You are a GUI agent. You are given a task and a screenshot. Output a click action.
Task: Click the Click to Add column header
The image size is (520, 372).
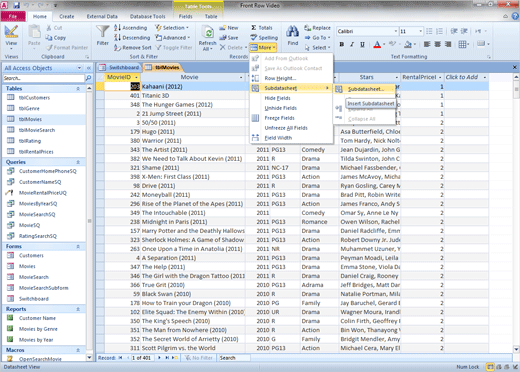pyautogui.click(x=462, y=77)
